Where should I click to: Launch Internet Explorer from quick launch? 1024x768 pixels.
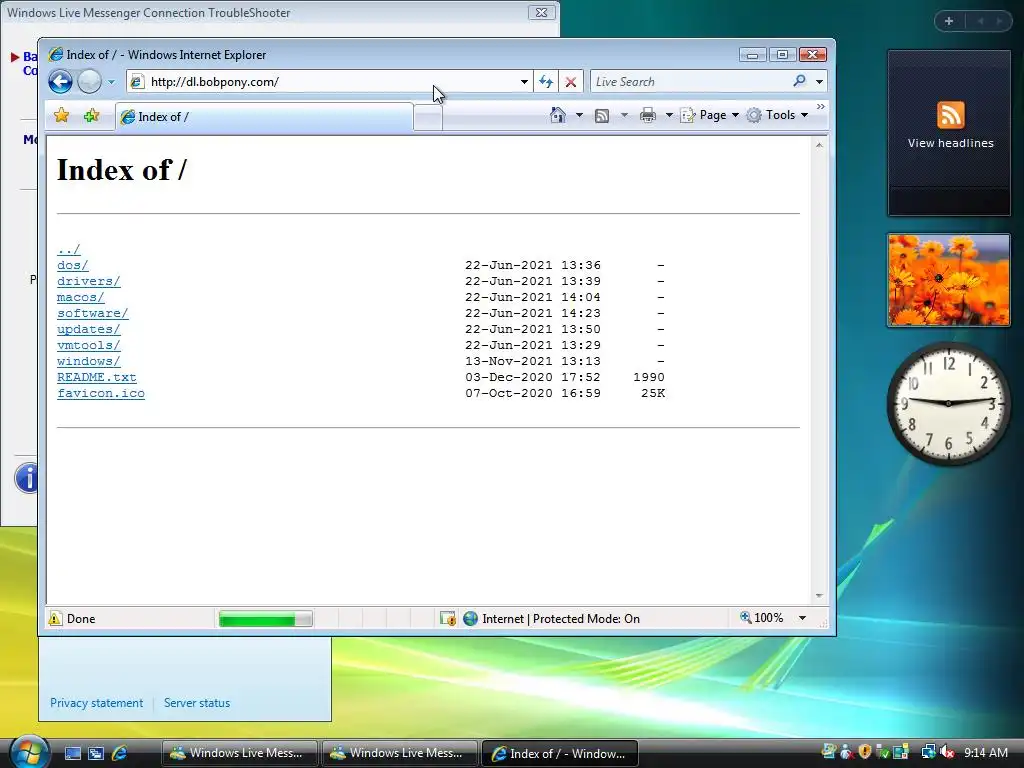119,753
